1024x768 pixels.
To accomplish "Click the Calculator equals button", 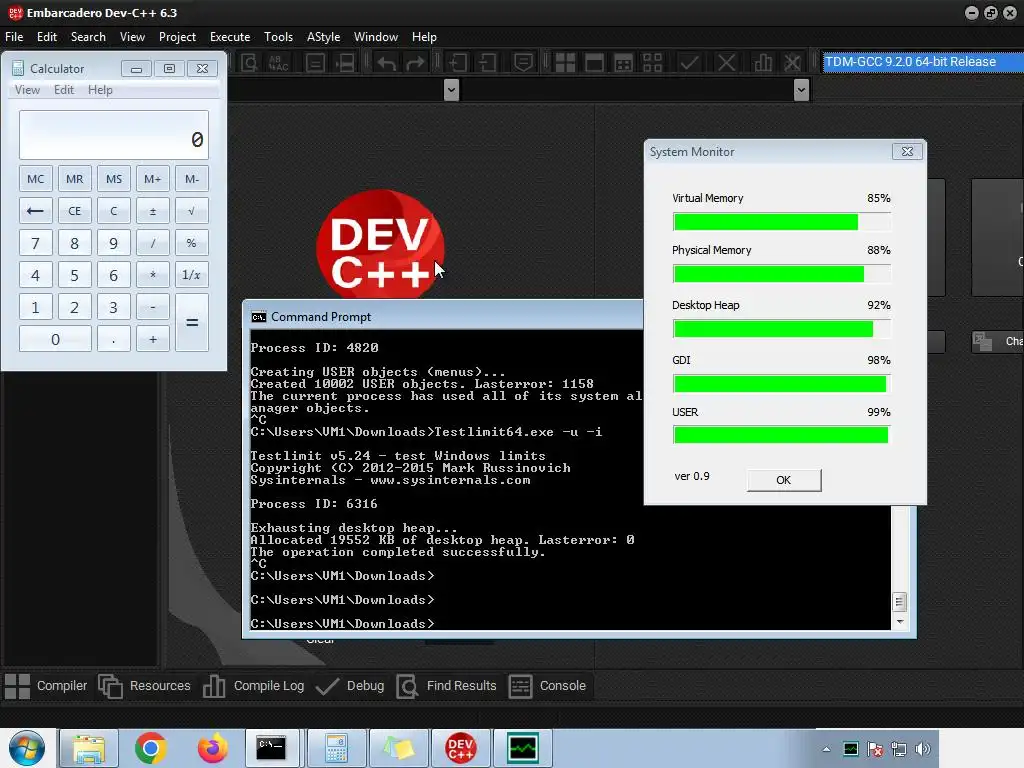I will [192, 323].
